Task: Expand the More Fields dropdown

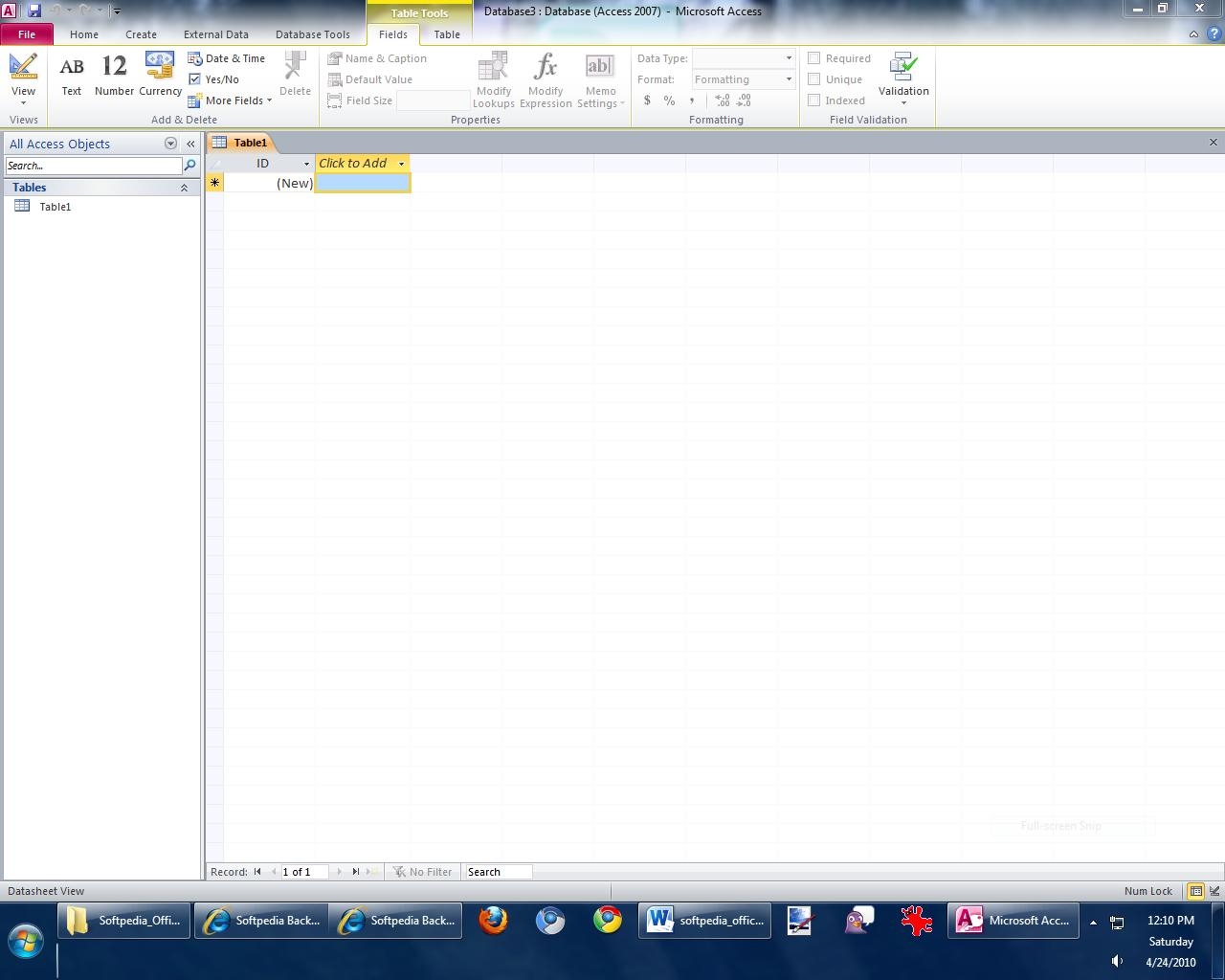Action: click(237, 100)
